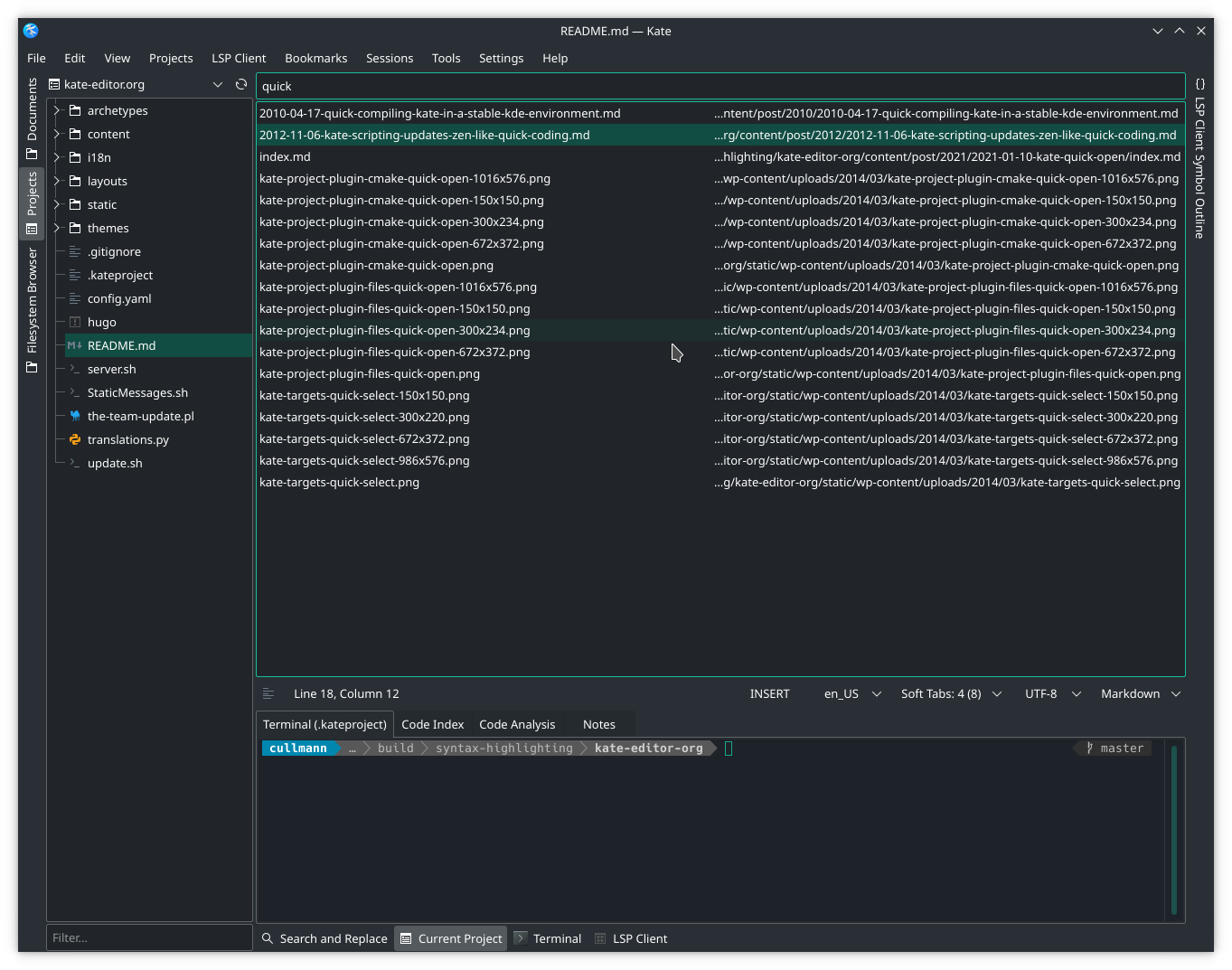Click the README.md markdown file icon

pyautogui.click(x=75, y=345)
